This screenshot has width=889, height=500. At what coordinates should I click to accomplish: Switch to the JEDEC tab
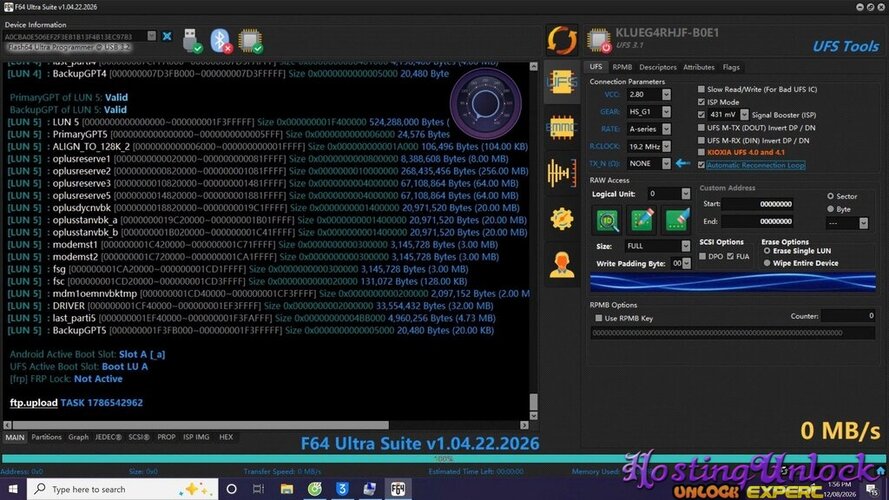[x=108, y=437]
